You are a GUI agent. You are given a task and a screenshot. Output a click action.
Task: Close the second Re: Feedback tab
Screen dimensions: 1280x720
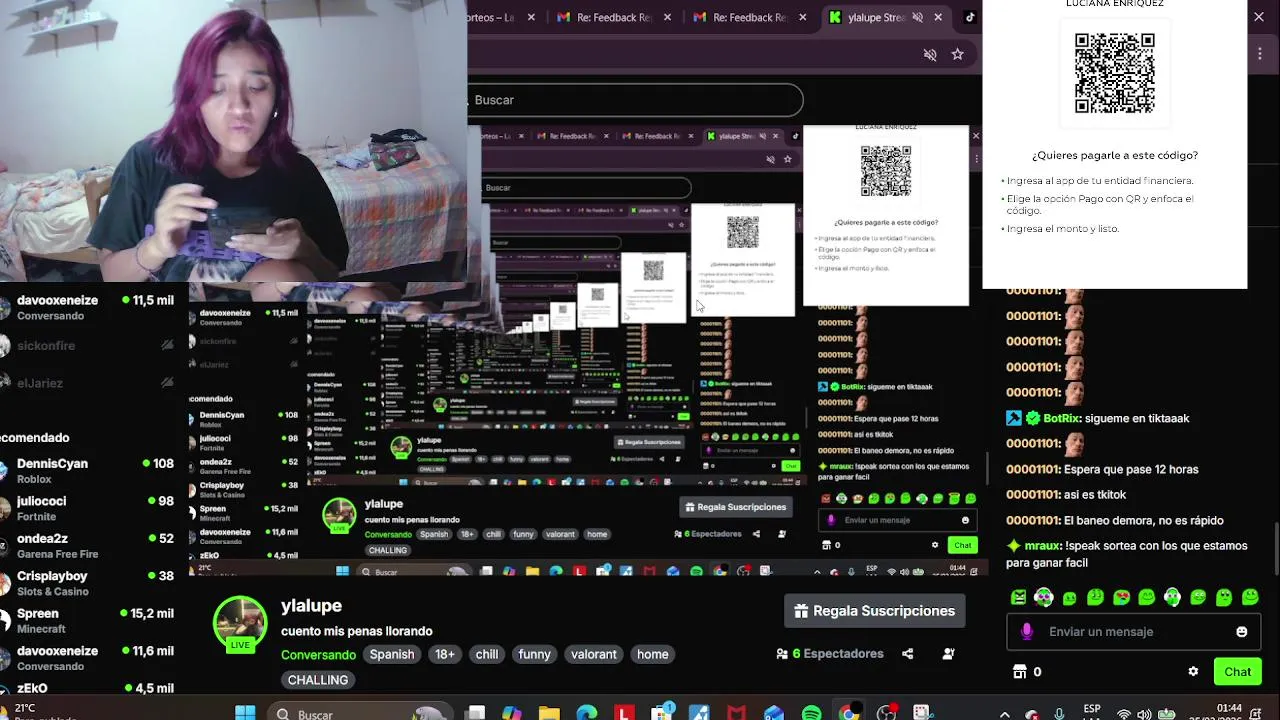802,17
